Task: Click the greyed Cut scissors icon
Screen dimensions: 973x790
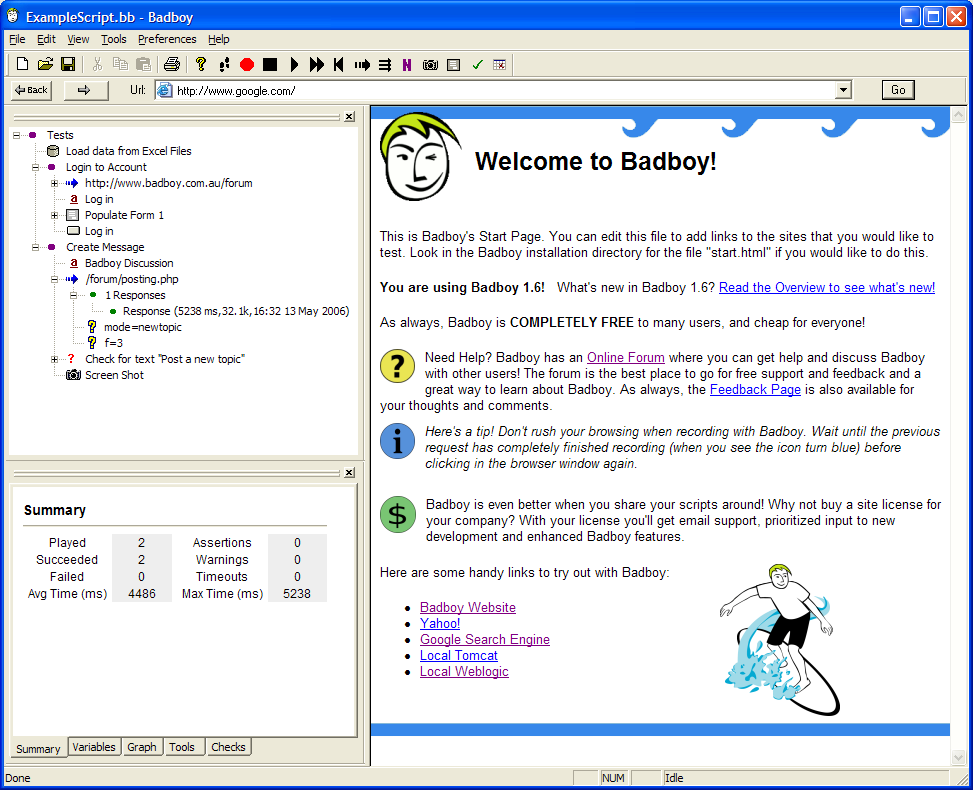Action: pos(97,64)
